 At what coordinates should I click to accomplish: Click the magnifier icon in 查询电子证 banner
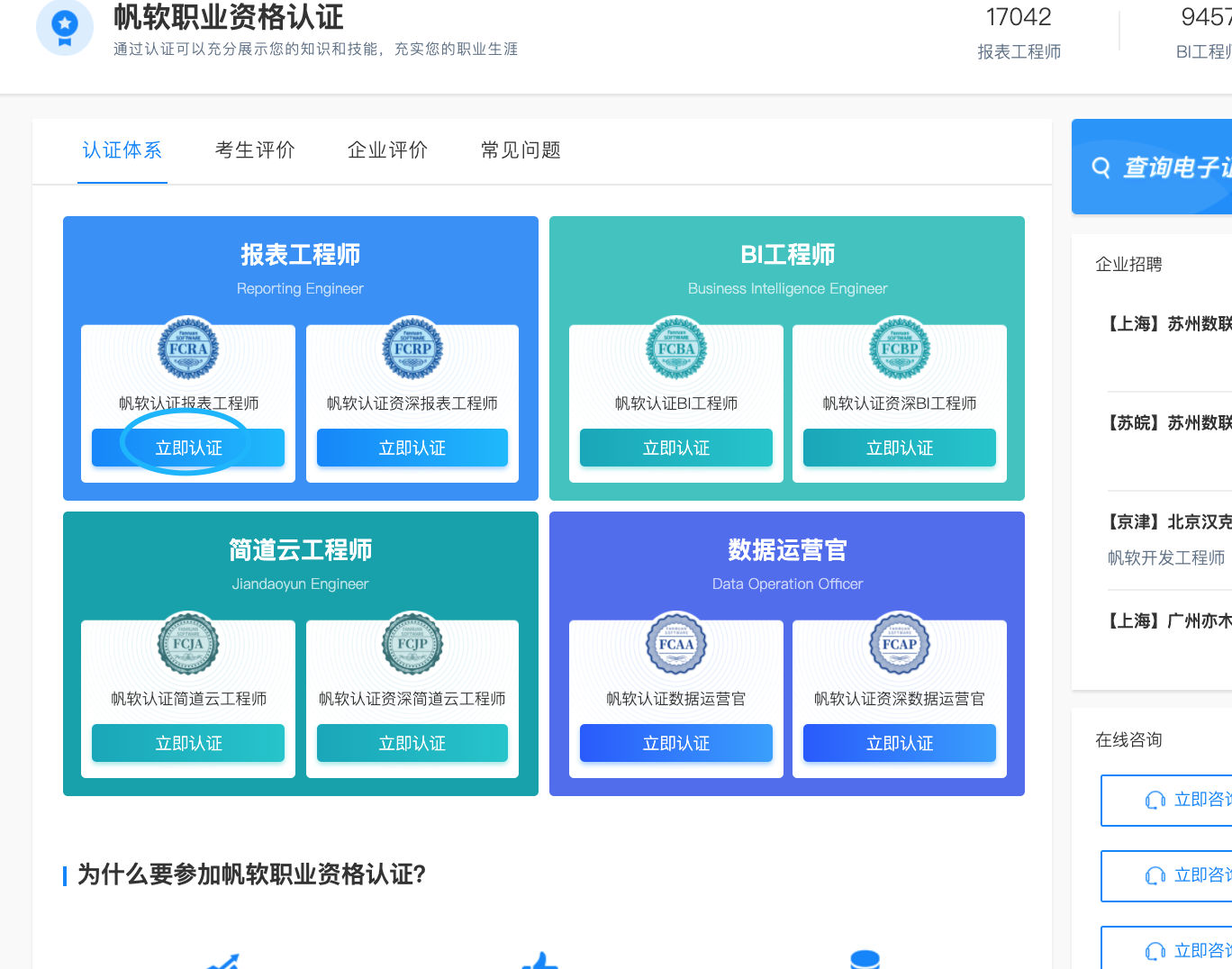[x=1101, y=168]
